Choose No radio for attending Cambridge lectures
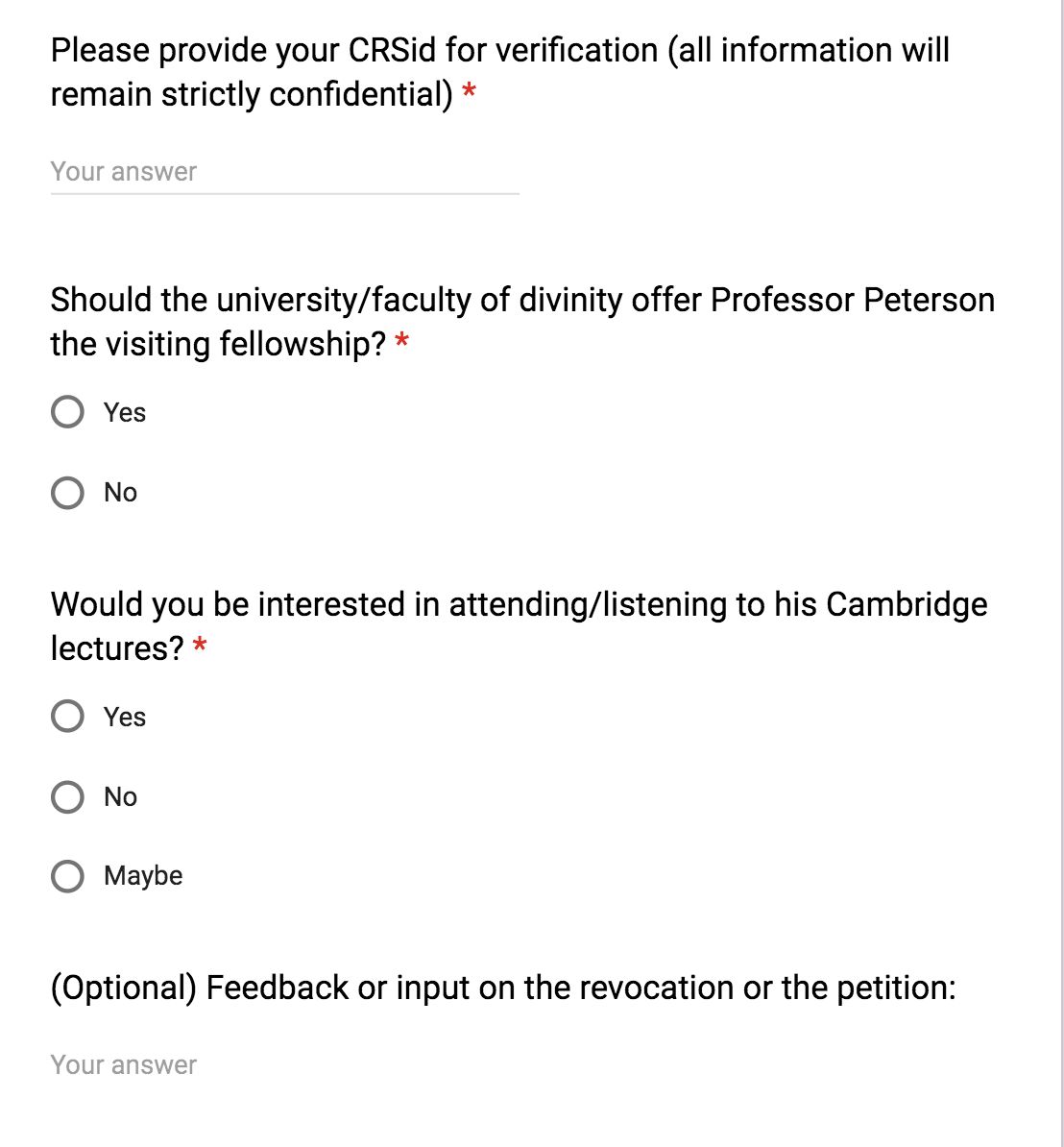Viewport: 1064px width, 1147px height. tap(67, 796)
